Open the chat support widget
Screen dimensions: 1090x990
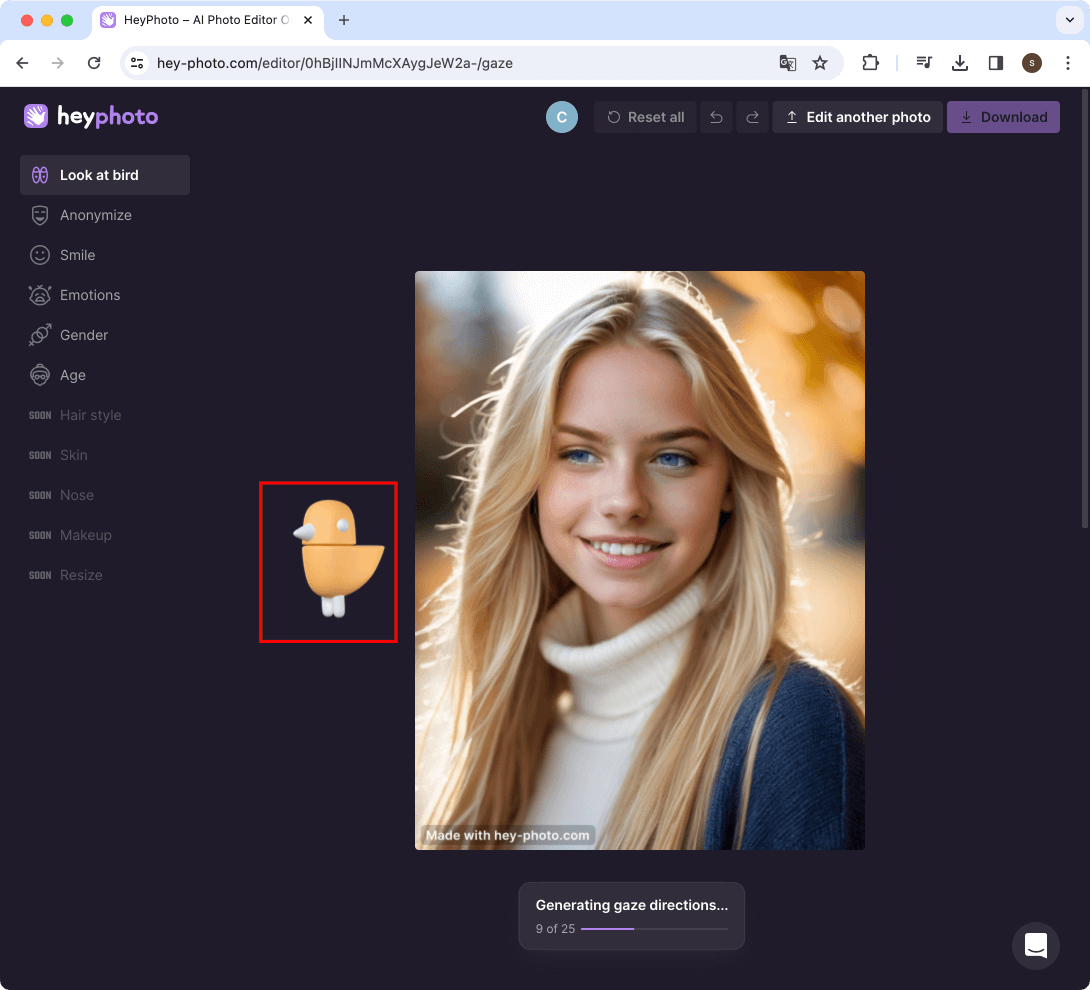(x=1035, y=945)
